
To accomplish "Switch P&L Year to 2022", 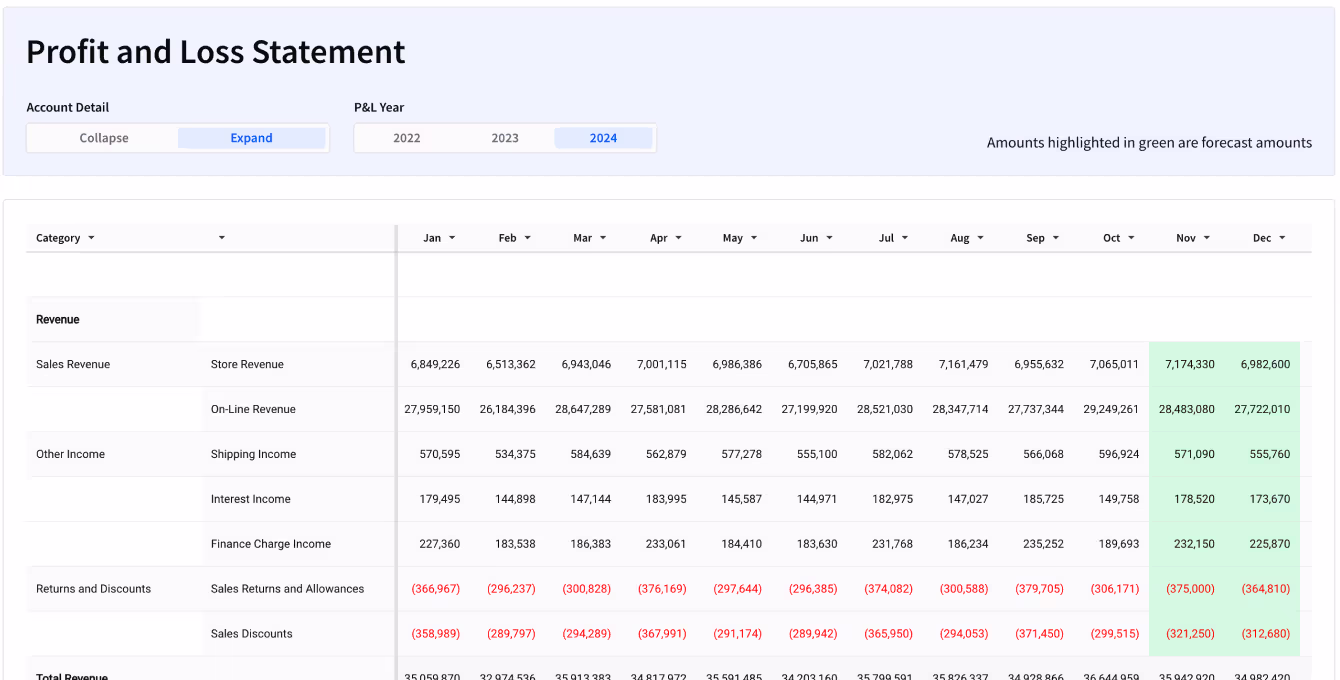I will 406,138.
